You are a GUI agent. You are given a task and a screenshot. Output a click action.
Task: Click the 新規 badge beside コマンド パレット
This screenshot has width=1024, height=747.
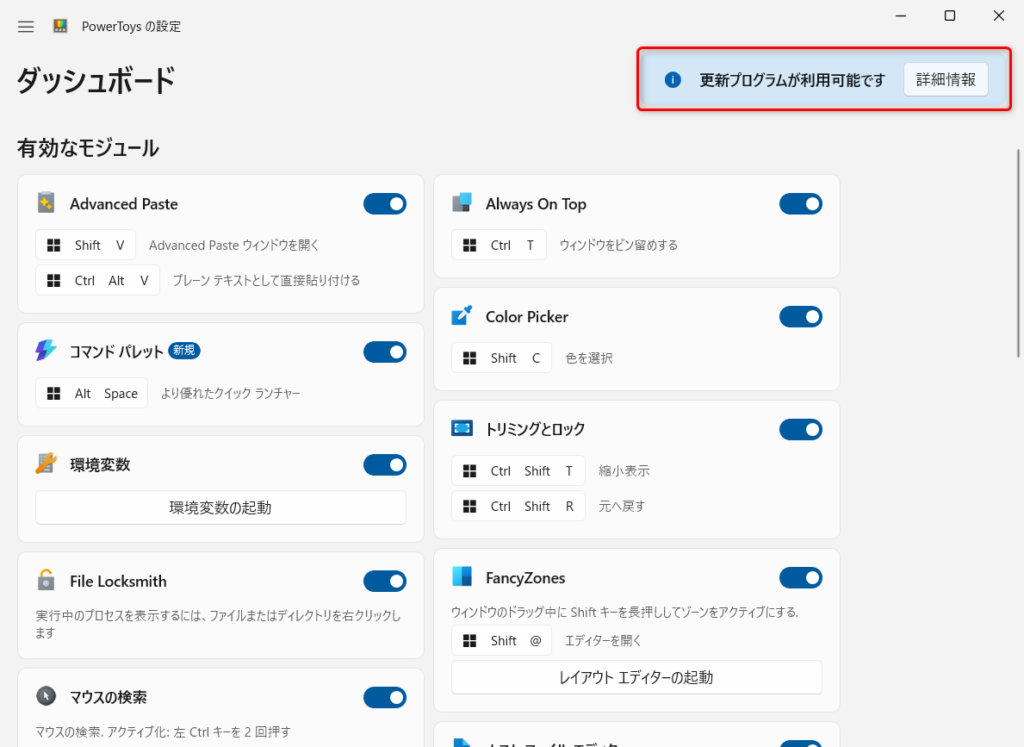coord(184,351)
